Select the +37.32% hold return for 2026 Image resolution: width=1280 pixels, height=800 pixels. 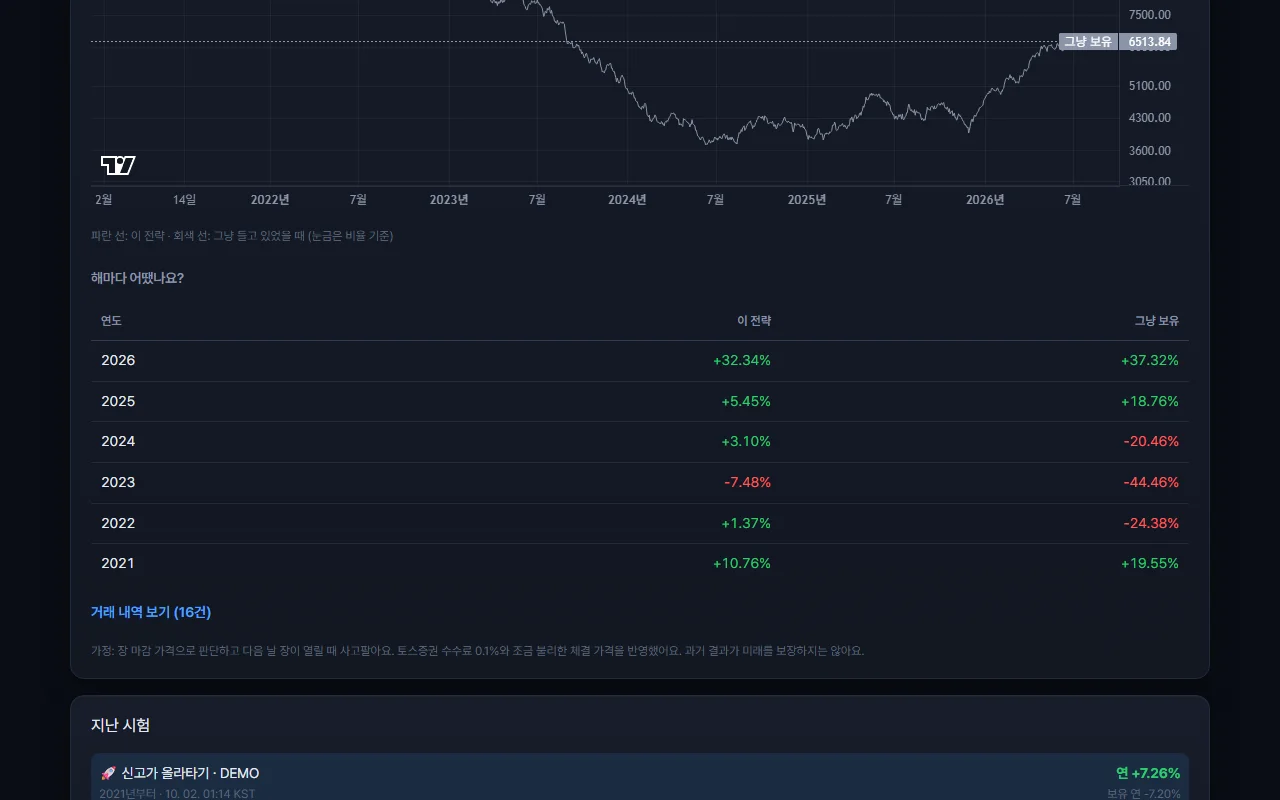coord(1150,360)
